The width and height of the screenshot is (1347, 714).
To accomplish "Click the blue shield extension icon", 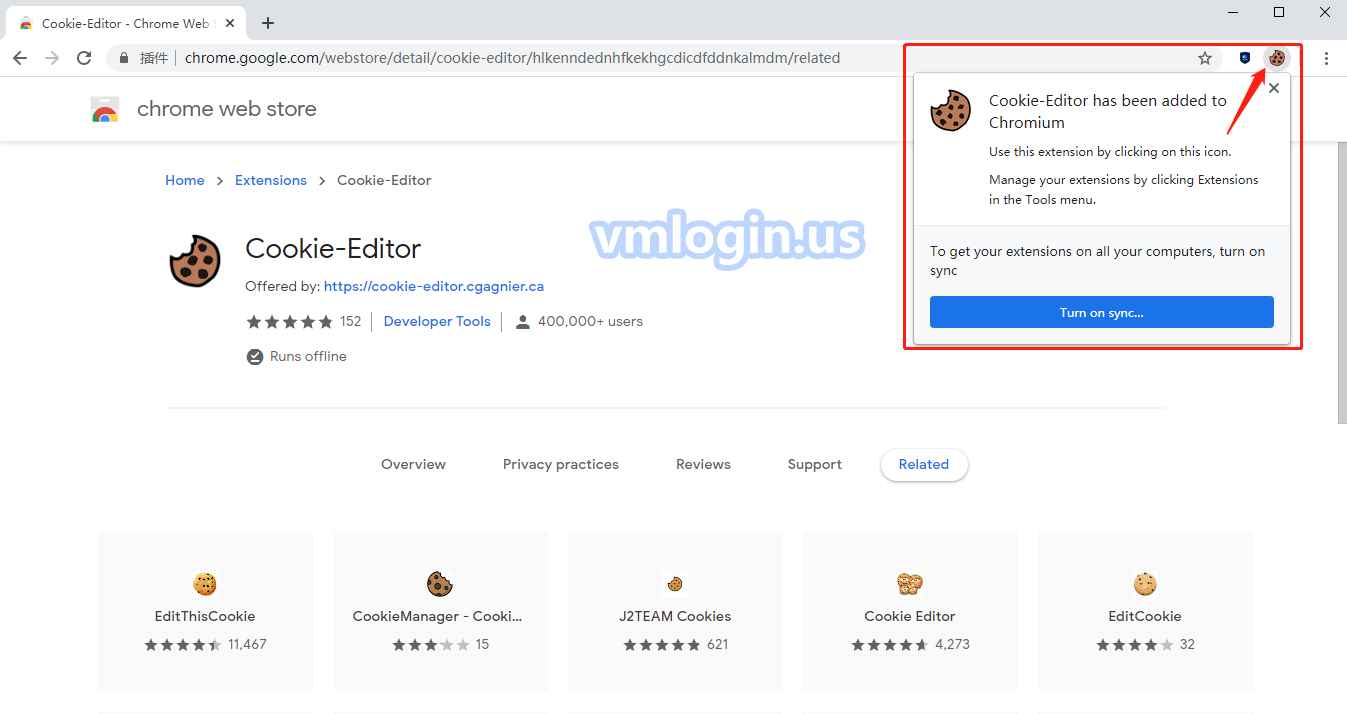I will tap(1245, 58).
